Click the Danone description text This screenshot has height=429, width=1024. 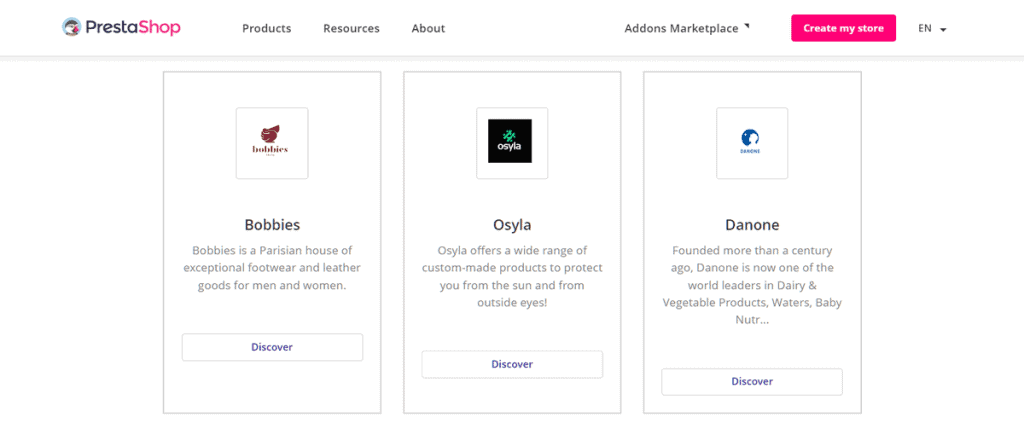[x=752, y=285]
